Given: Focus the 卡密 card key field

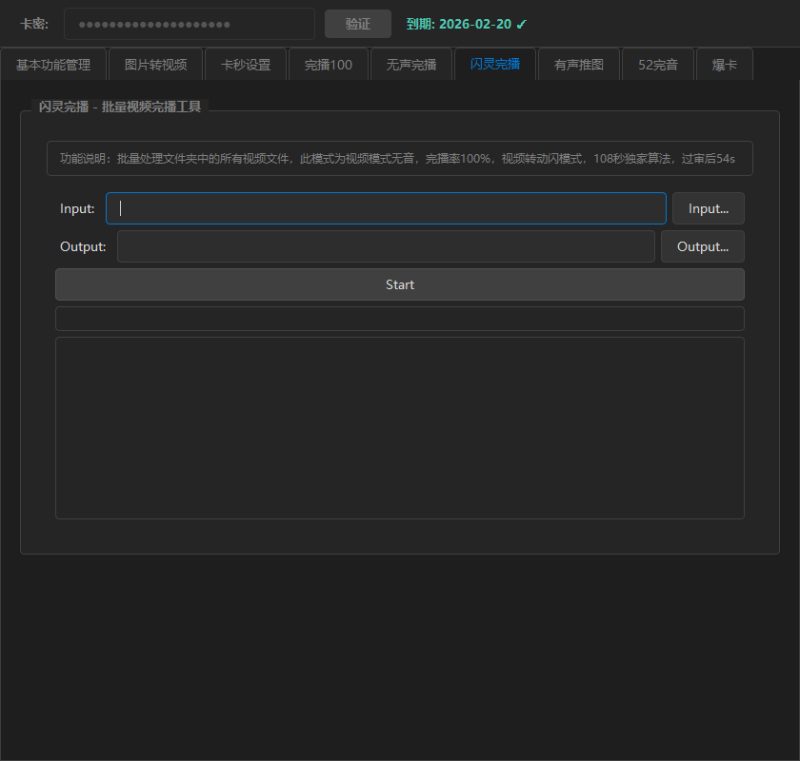Looking at the screenshot, I should point(189,24).
